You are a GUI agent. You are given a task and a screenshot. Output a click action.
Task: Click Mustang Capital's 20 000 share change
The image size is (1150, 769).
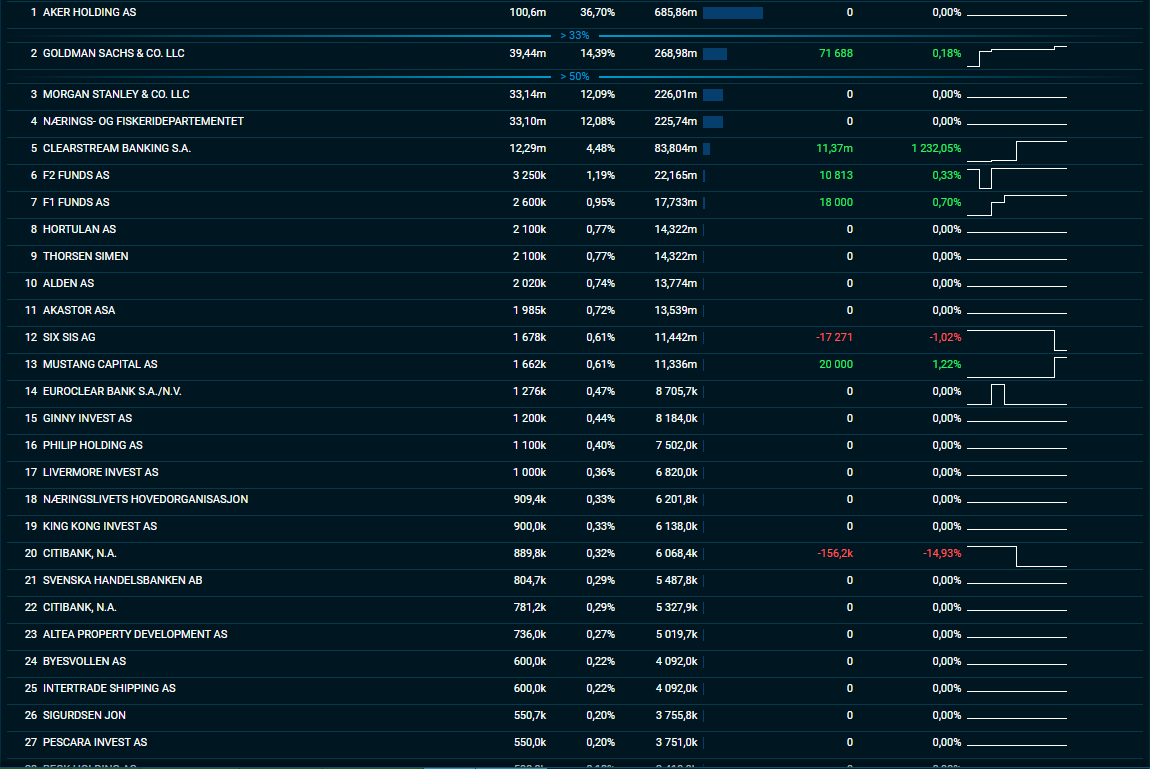tap(836, 365)
